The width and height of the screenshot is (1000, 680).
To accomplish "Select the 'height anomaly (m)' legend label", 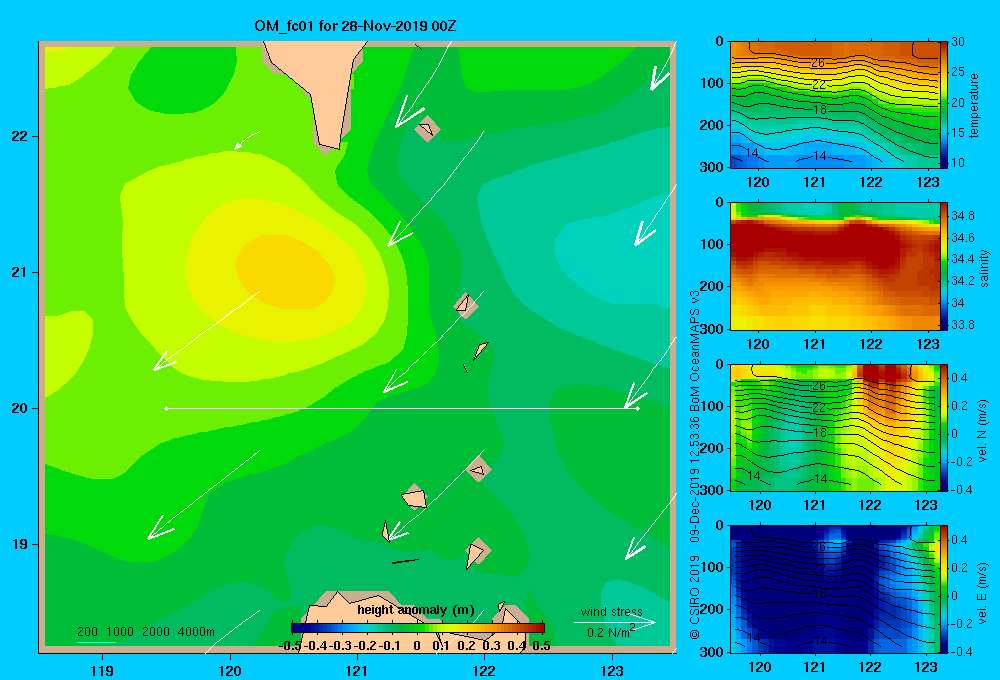I will pyautogui.click(x=415, y=610).
